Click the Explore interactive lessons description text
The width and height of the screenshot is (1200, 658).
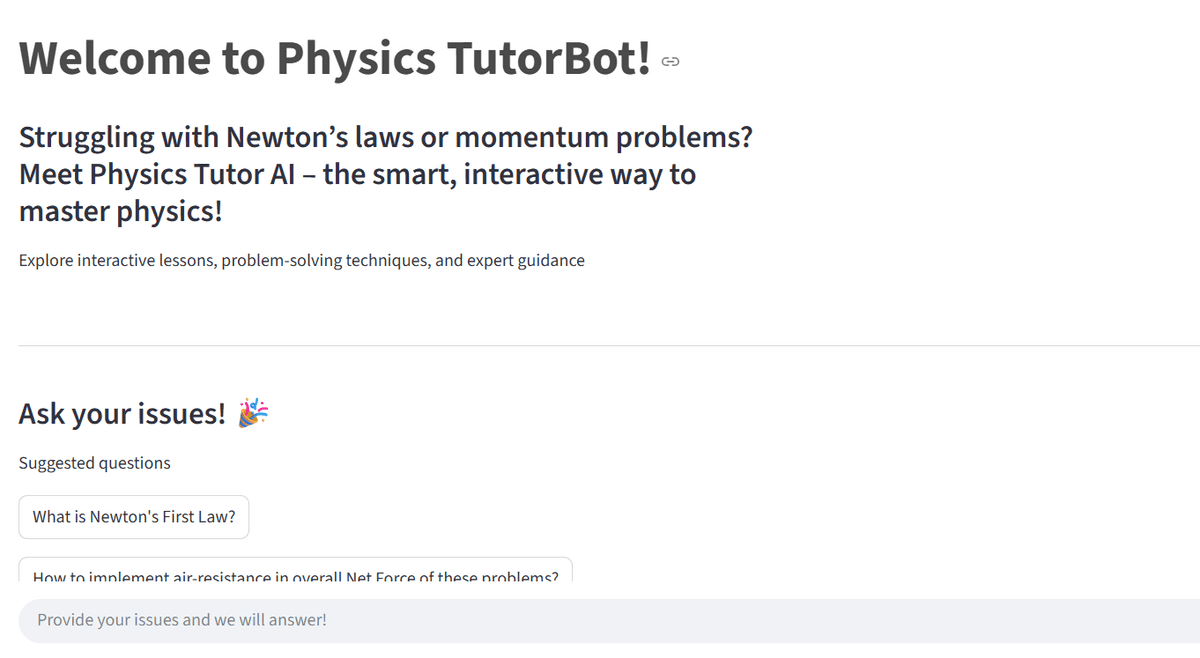point(300,260)
